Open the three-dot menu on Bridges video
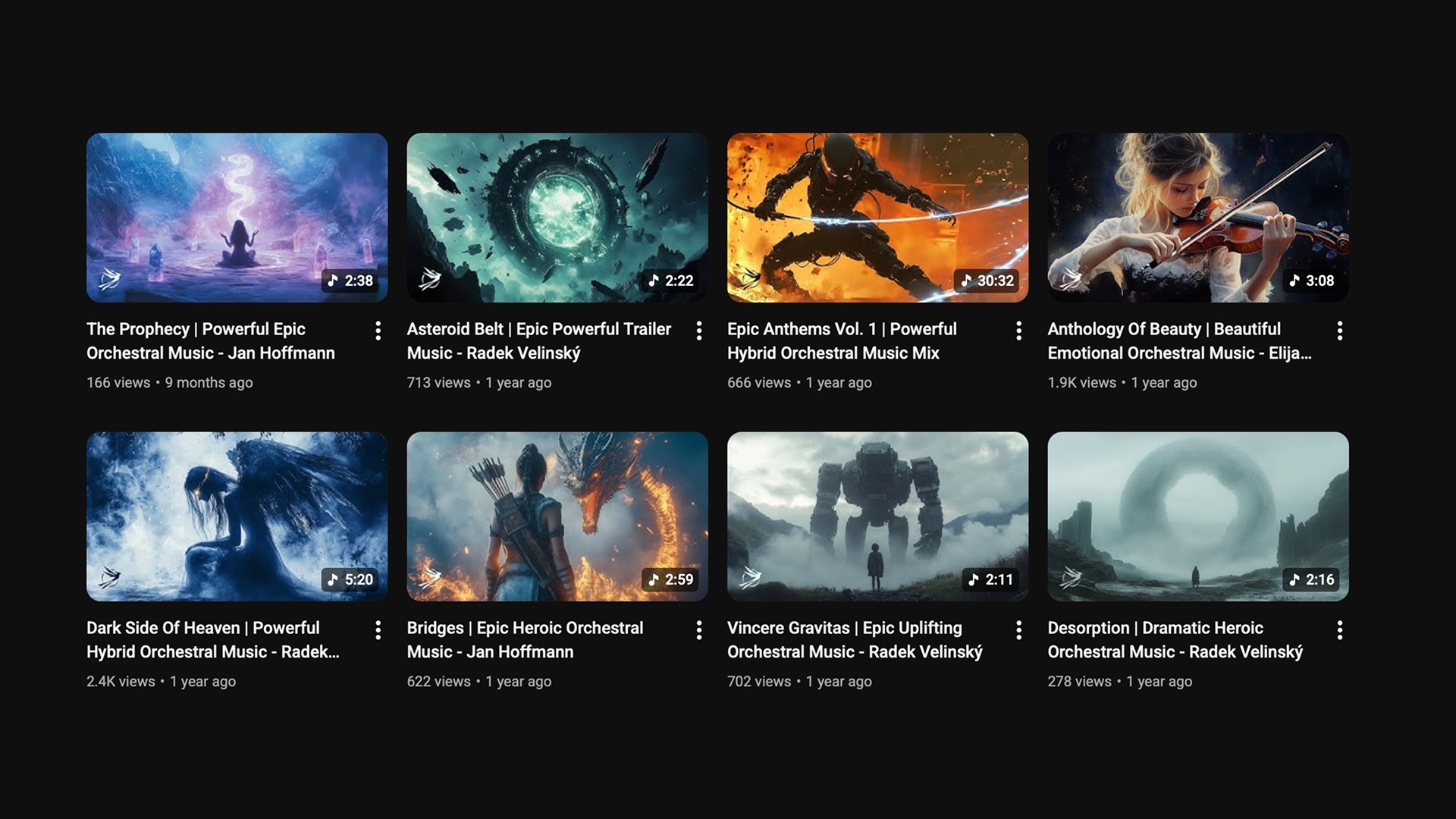1456x819 pixels. coord(699,630)
